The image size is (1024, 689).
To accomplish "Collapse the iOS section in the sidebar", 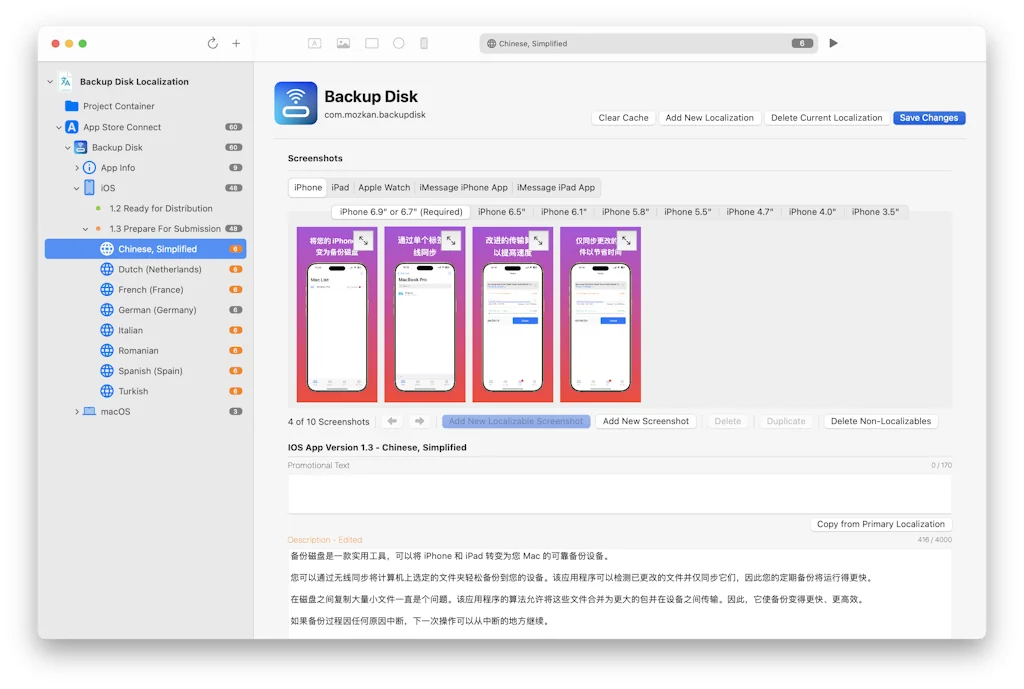I will pyautogui.click(x=75, y=187).
